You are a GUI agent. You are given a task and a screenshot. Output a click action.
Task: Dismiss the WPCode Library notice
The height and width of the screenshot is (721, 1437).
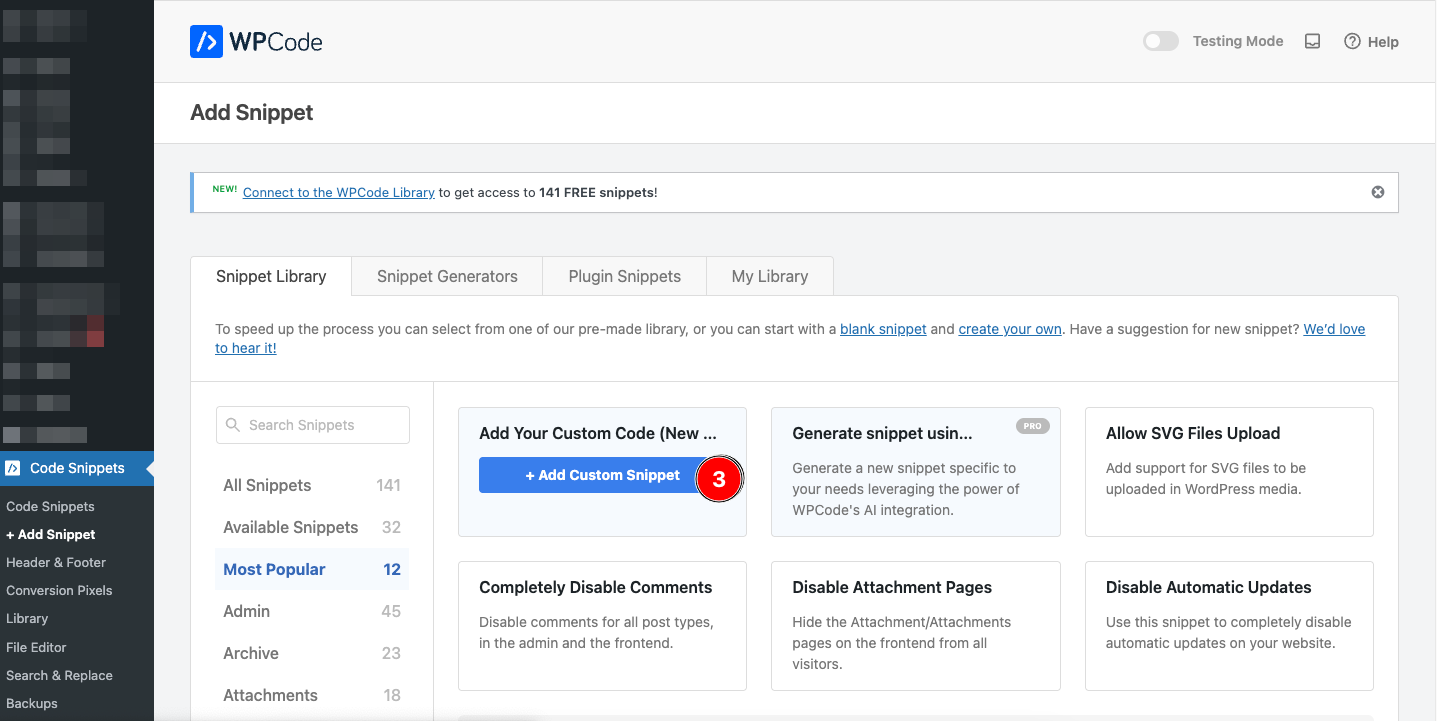[1378, 192]
